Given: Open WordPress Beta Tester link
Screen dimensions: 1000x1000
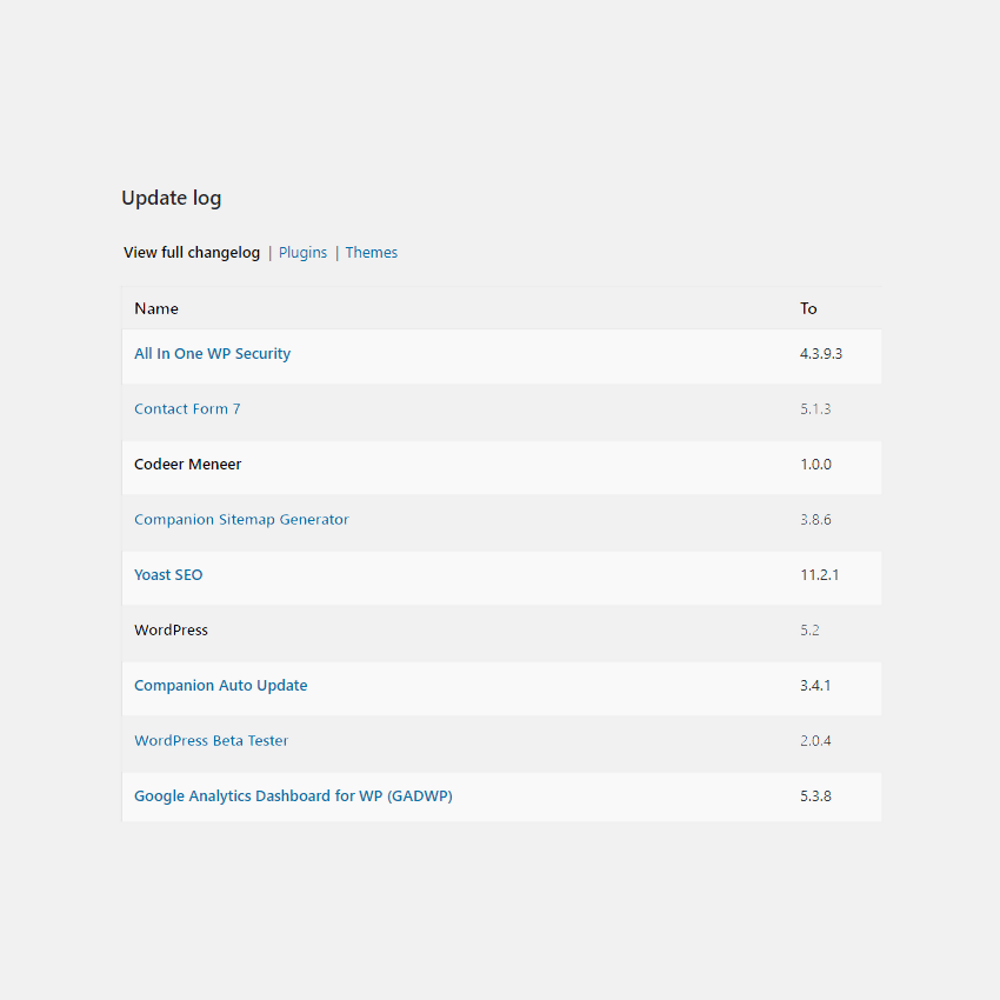Looking at the screenshot, I should 211,741.
